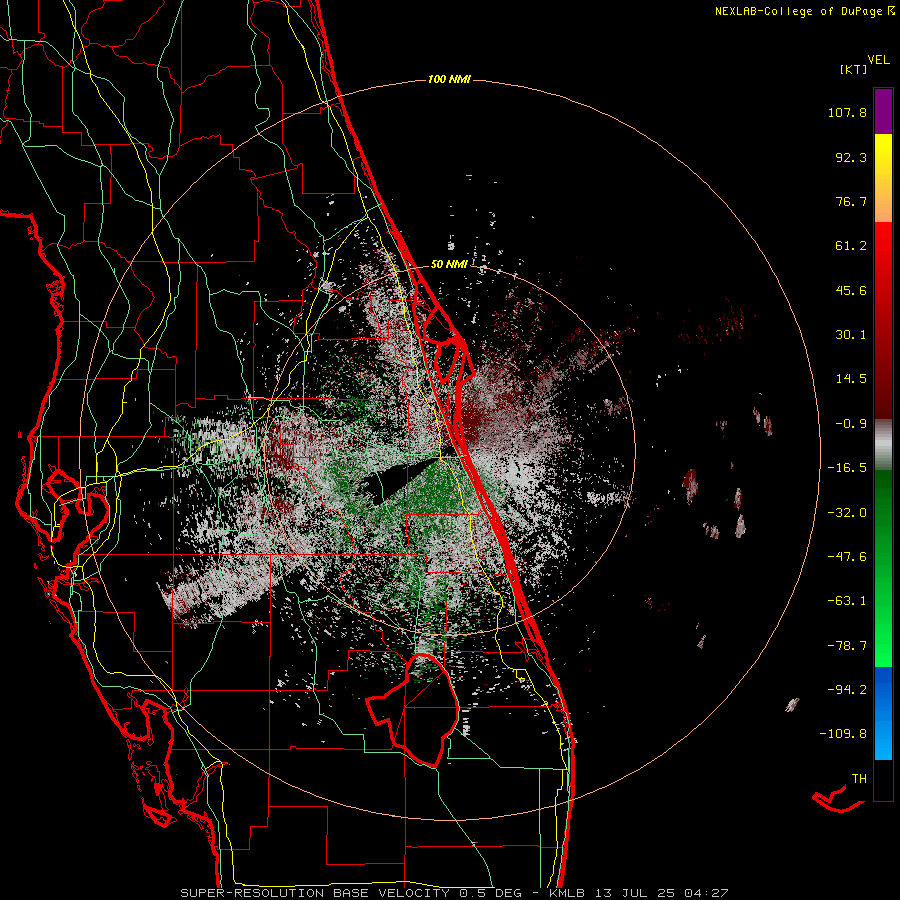
Task: Click the 61.2 velocity scale value
Action: point(851,246)
